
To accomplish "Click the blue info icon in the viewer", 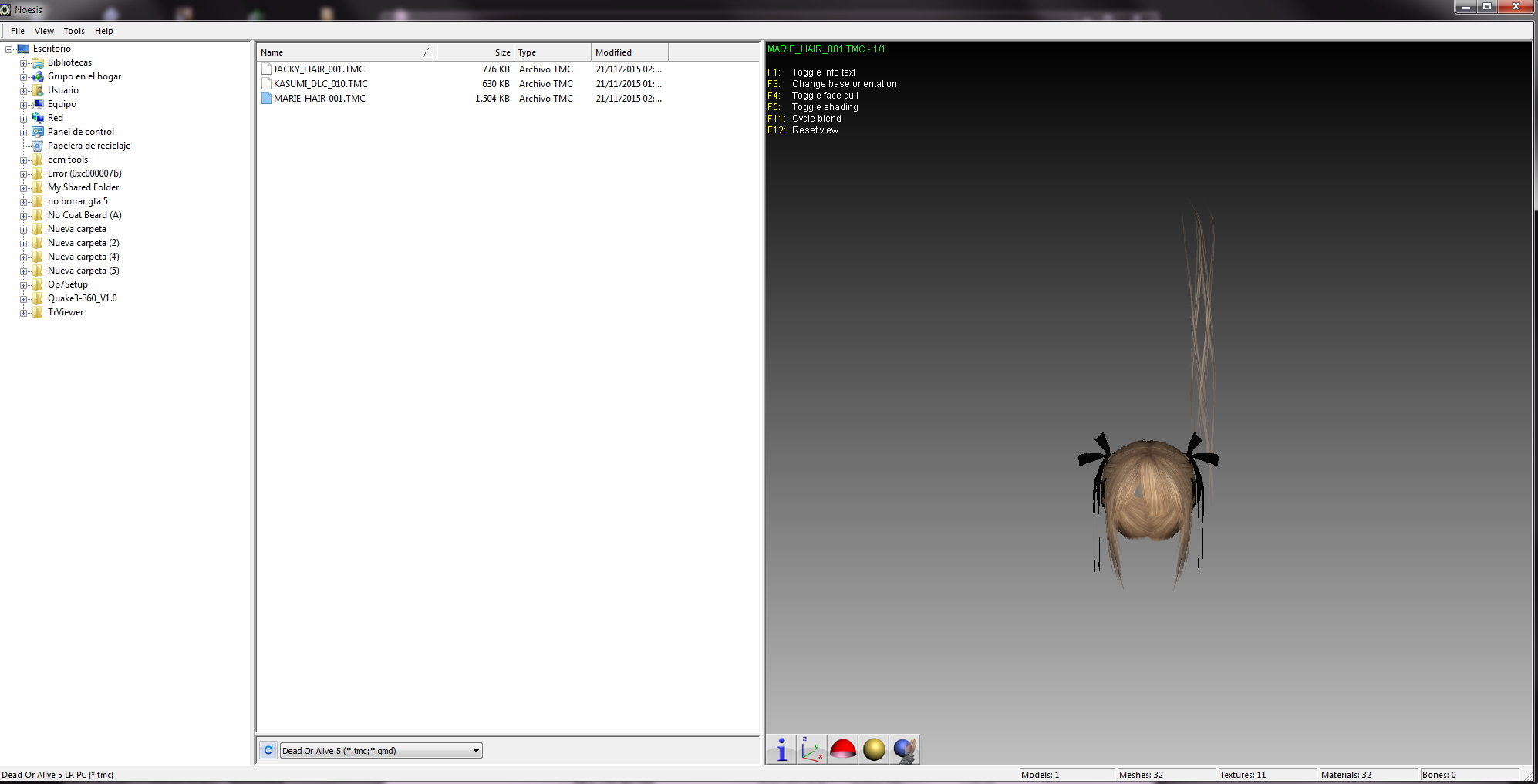I will point(781,749).
